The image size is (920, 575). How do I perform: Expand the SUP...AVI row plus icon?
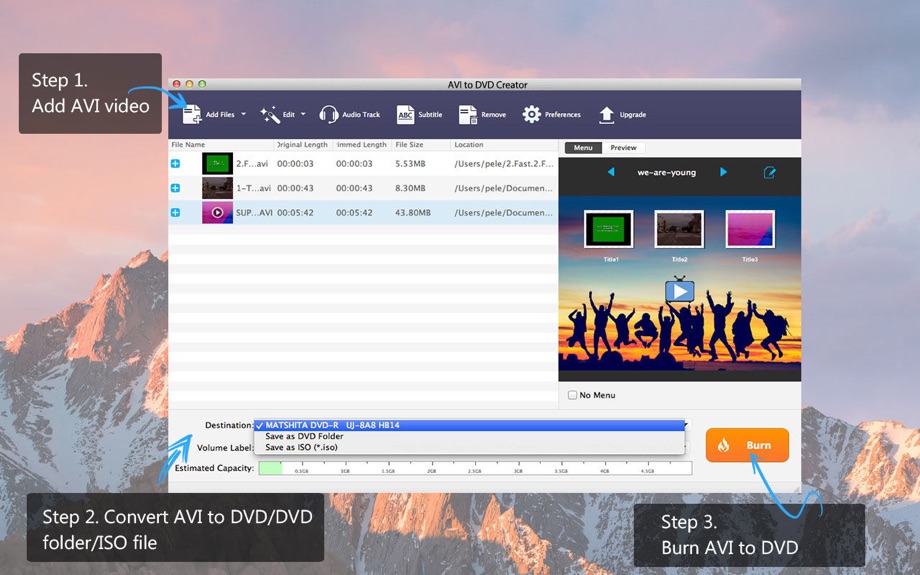pos(175,212)
